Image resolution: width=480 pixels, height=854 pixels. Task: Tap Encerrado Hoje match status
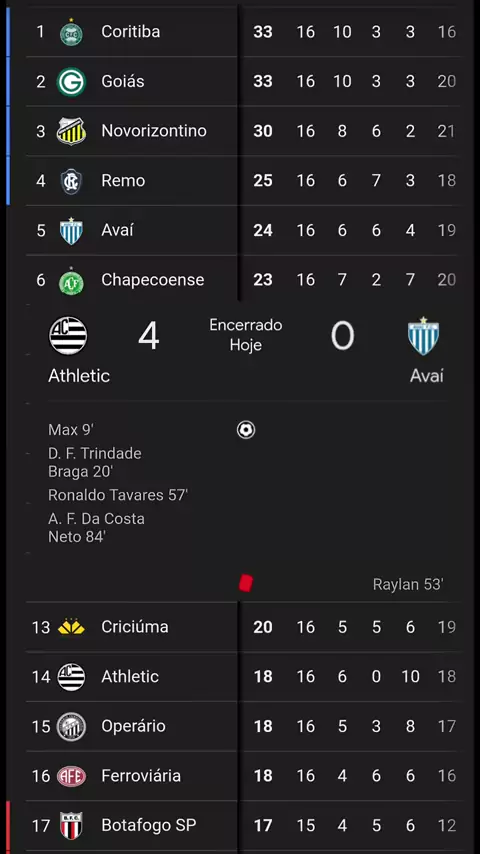246,335
